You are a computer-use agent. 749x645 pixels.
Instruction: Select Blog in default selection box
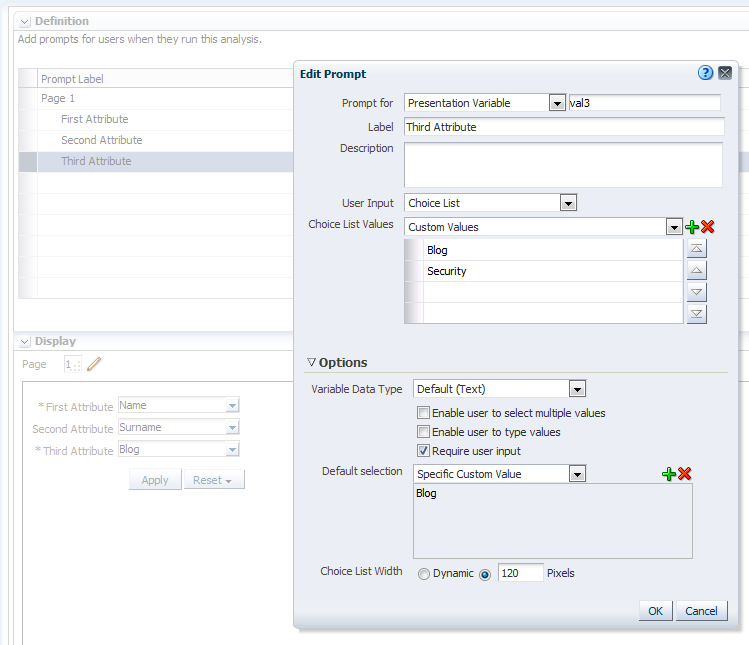click(426, 493)
